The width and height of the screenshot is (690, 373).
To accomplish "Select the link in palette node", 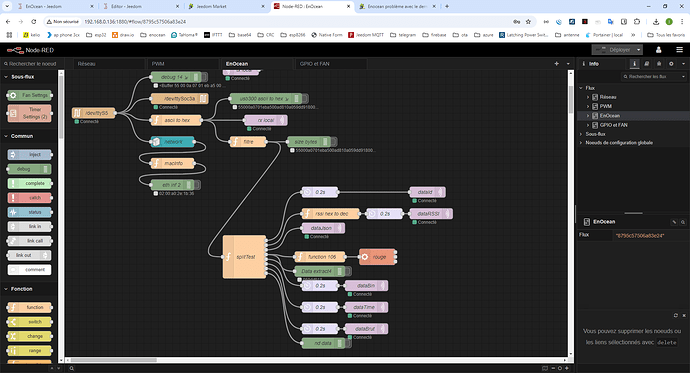I will [x=29, y=227].
